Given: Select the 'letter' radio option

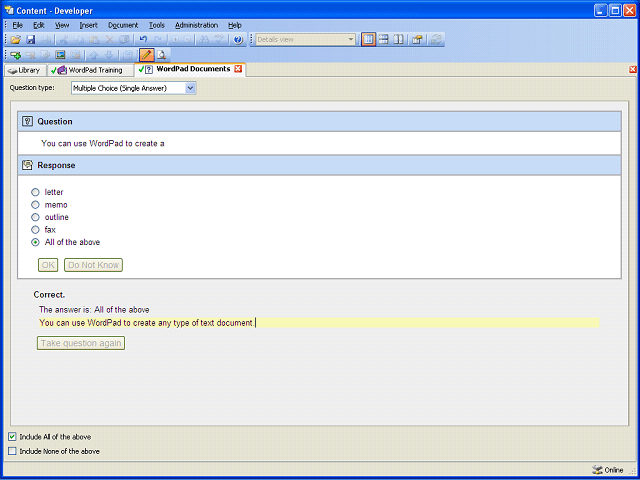Looking at the screenshot, I should click(x=36, y=192).
